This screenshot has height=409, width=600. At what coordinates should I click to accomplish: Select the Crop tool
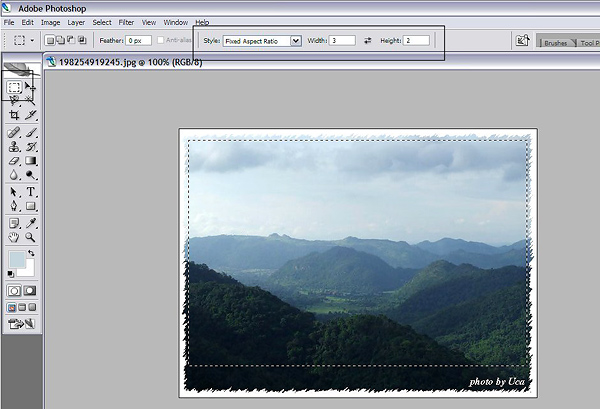(x=14, y=115)
